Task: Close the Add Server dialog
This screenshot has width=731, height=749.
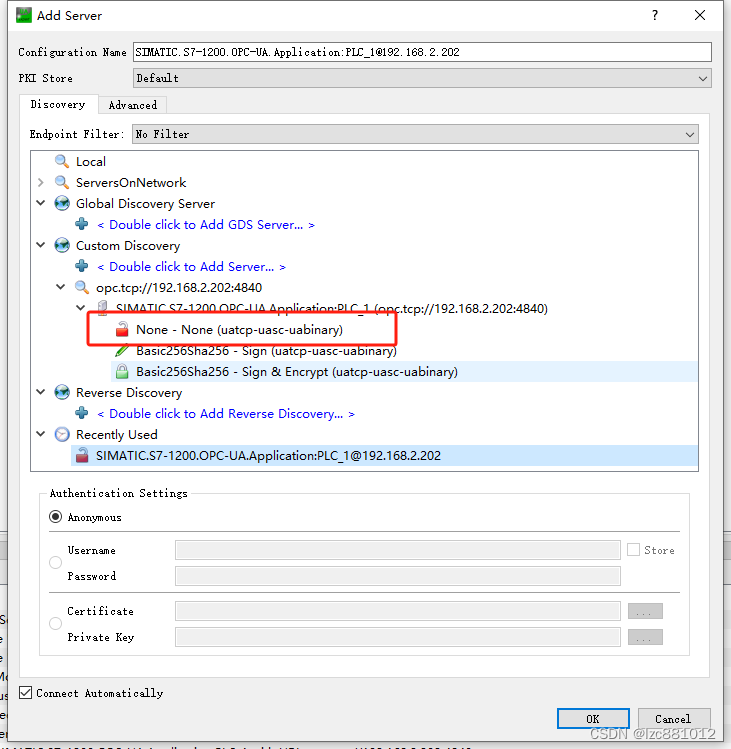Action: (x=700, y=15)
